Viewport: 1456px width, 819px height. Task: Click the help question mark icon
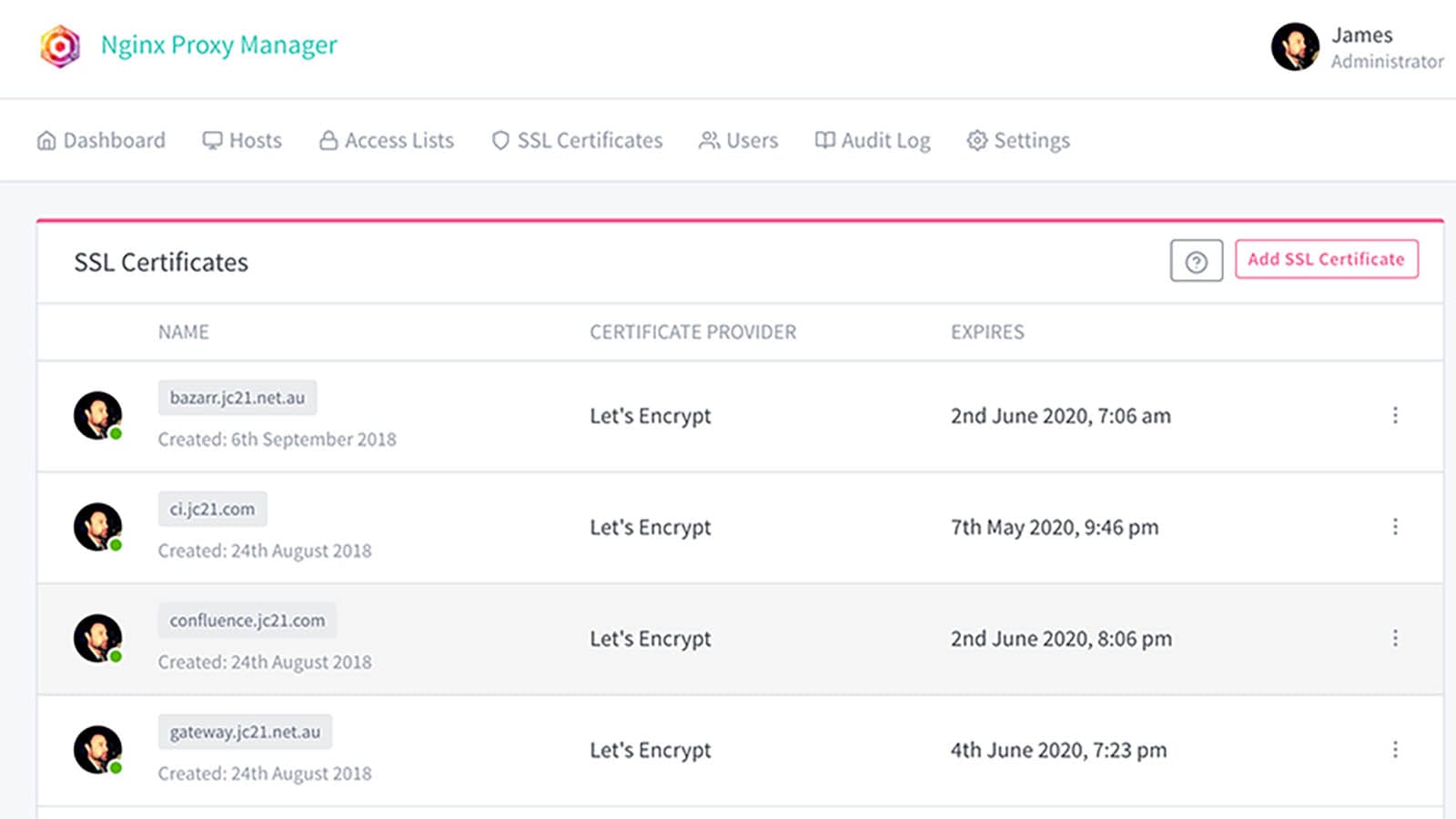coord(1196,261)
